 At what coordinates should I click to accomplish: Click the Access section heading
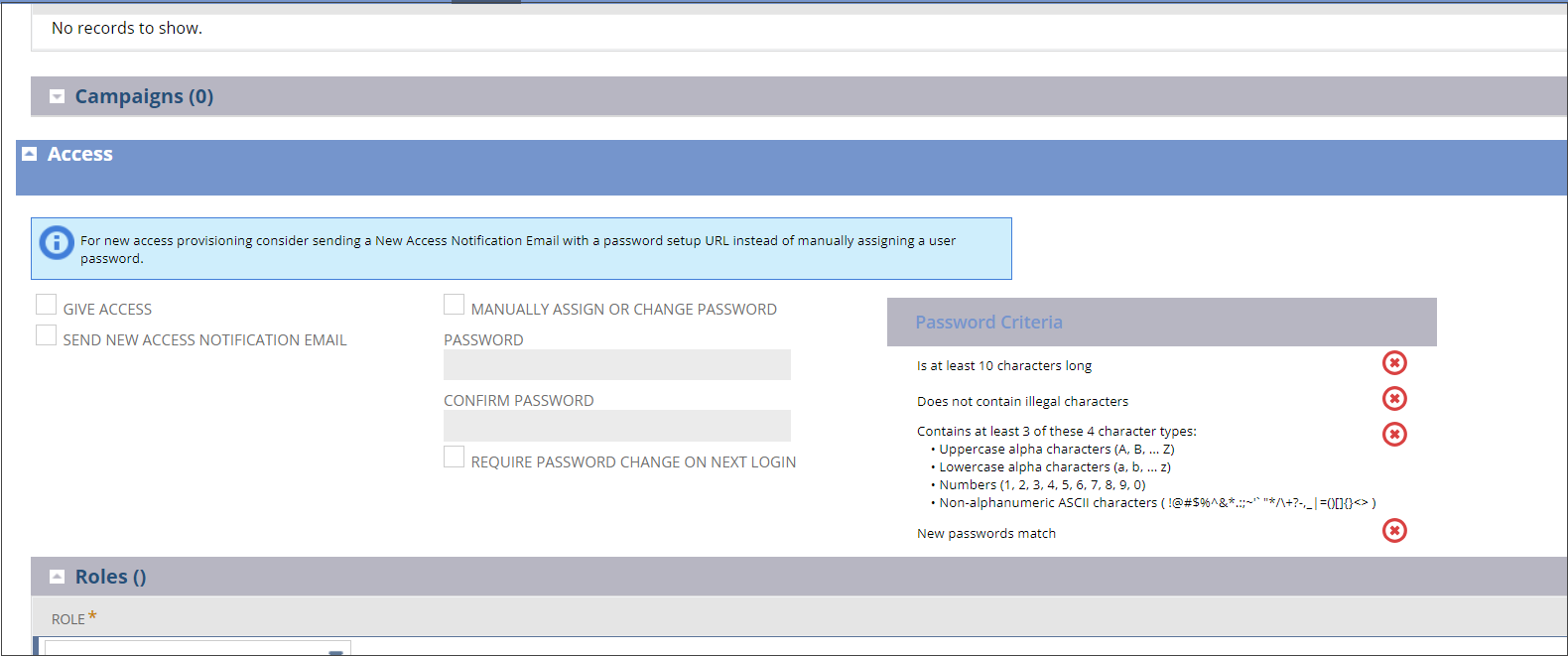click(80, 154)
